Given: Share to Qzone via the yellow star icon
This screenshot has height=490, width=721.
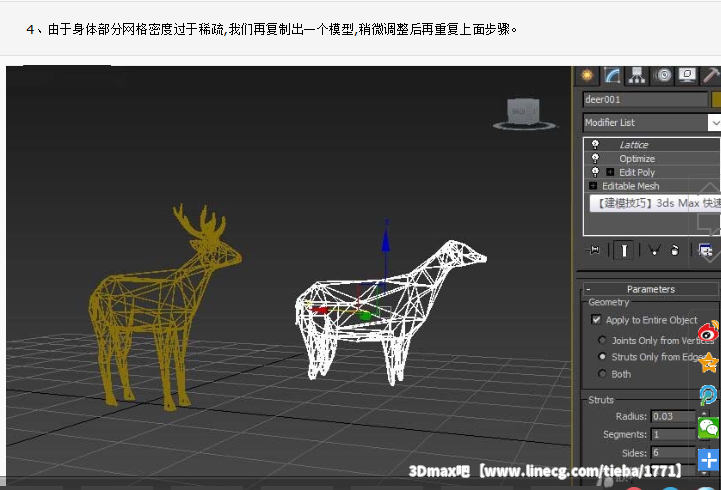Looking at the screenshot, I should pyautogui.click(x=709, y=363).
